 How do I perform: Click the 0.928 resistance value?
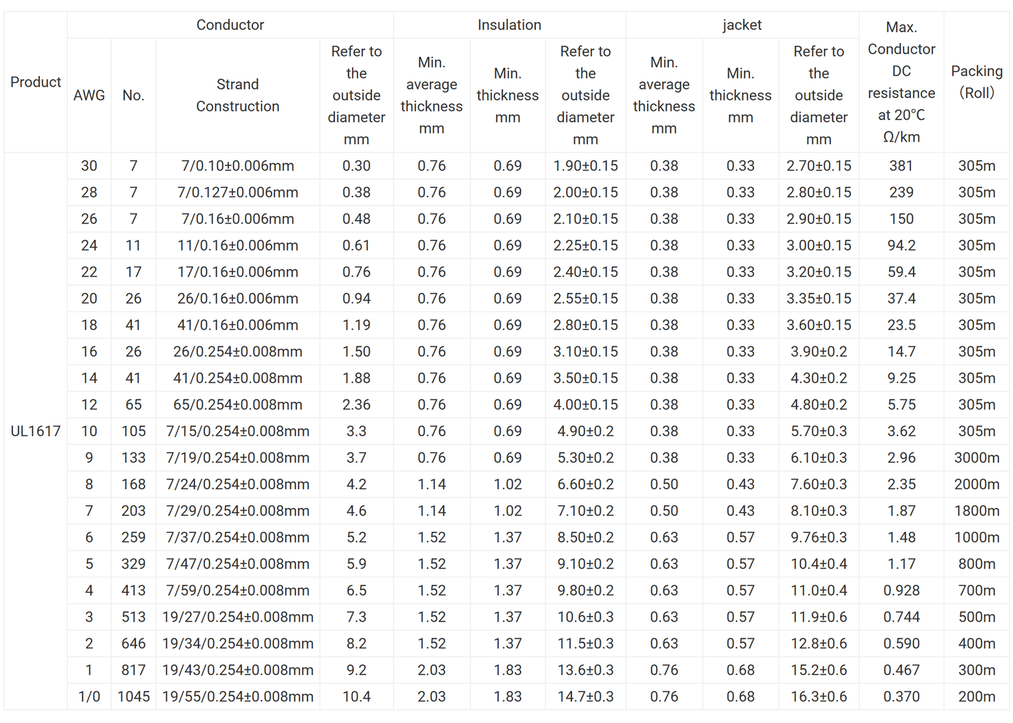click(901, 591)
